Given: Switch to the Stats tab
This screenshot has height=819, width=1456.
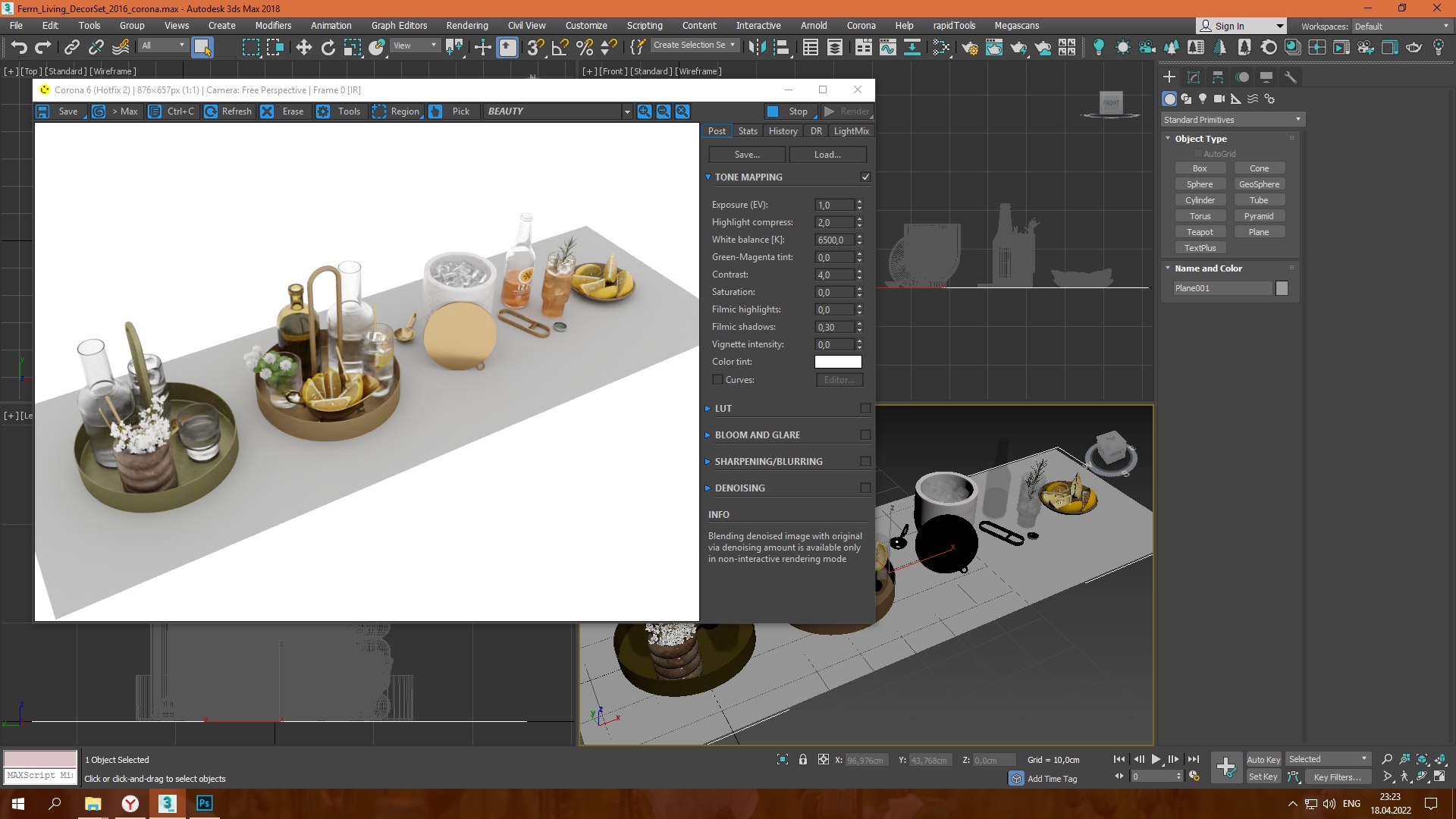Looking at the screenshot, I should (748, 131).
